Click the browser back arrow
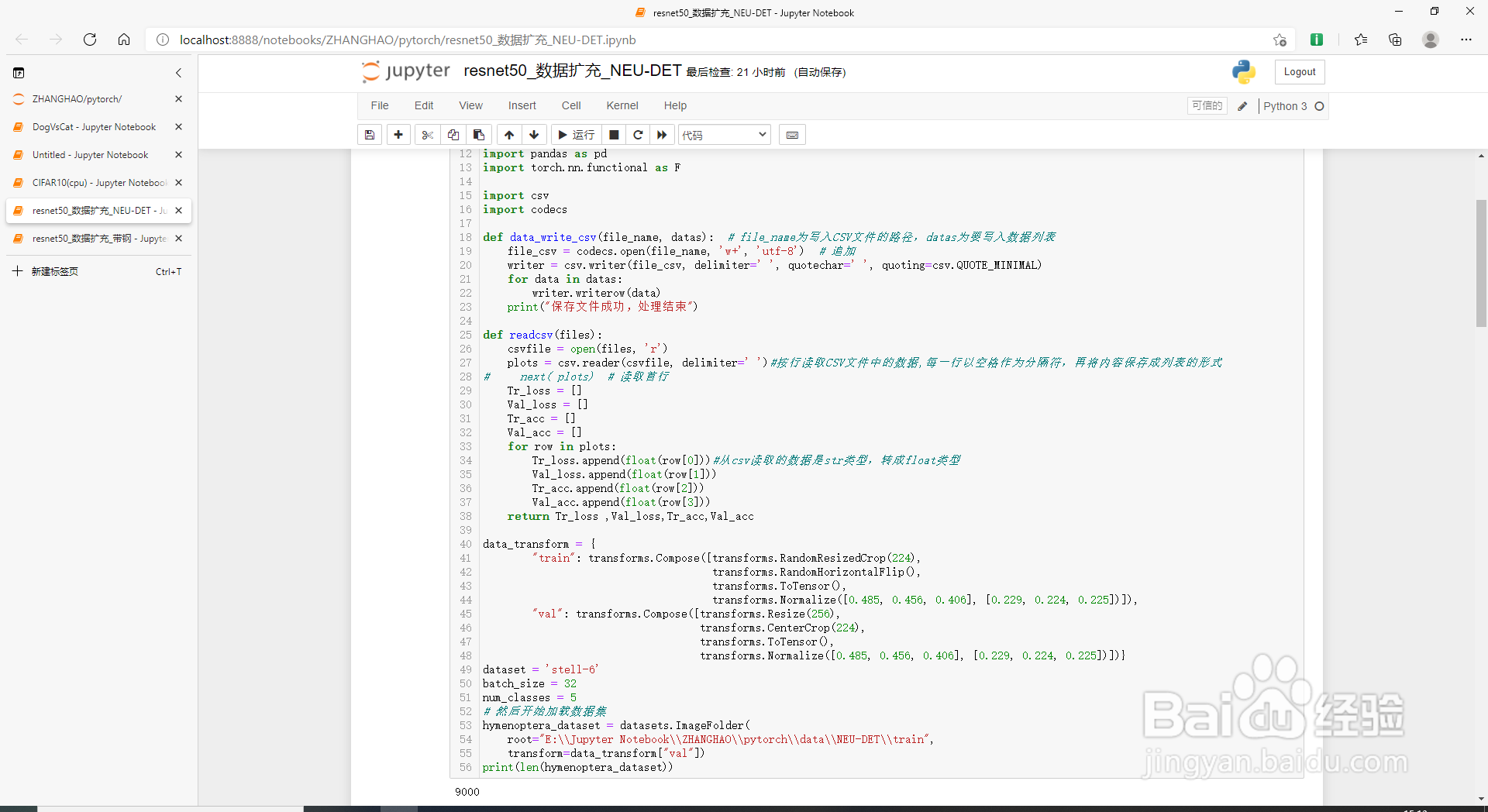Viewport: 1488px width, 812px height. (x=22, y=40)
